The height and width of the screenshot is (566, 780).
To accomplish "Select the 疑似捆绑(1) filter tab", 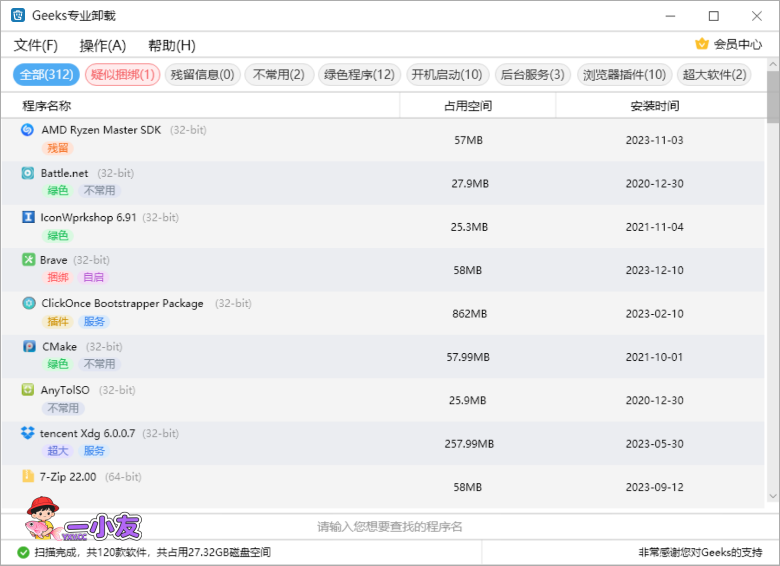I will click(x=122, y=75).
